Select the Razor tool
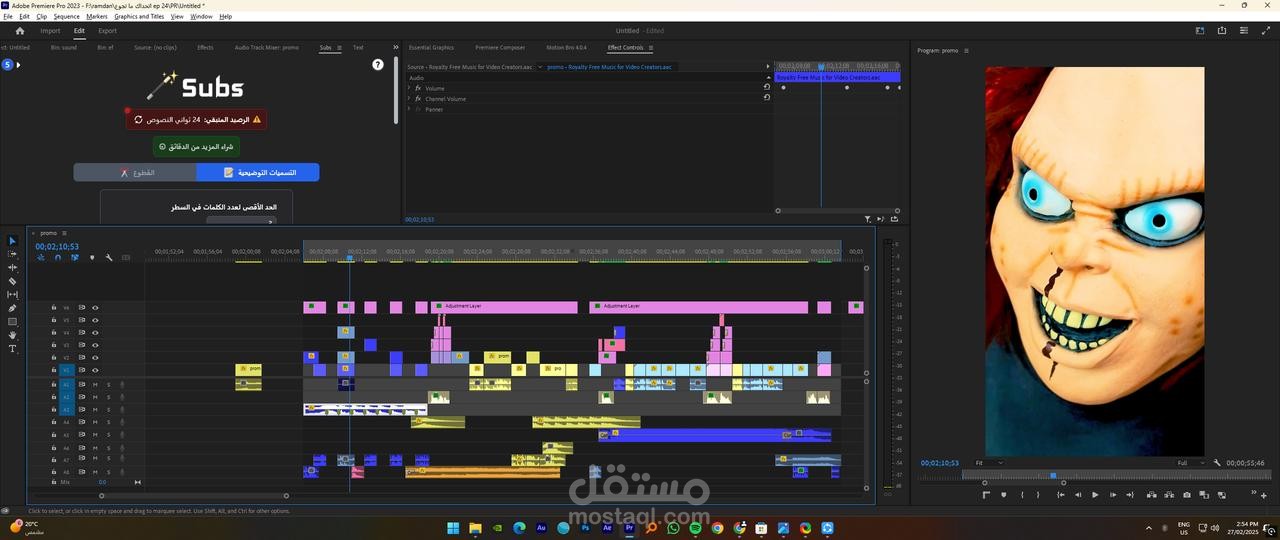 click(x=13, y=282)
